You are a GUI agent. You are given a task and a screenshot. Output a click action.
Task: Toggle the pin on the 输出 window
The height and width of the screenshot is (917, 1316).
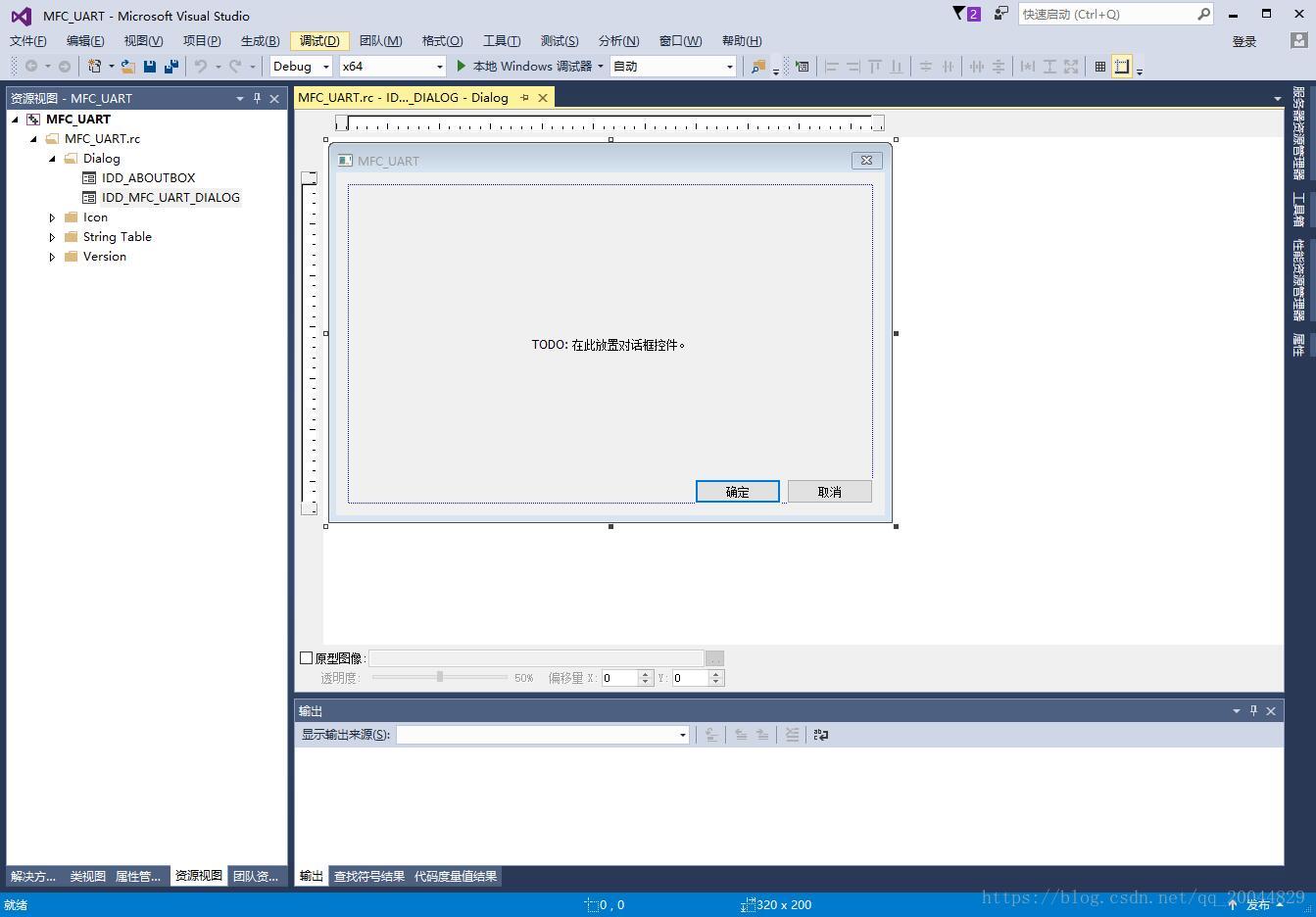pyautogui.click(x=1253, y=710)
